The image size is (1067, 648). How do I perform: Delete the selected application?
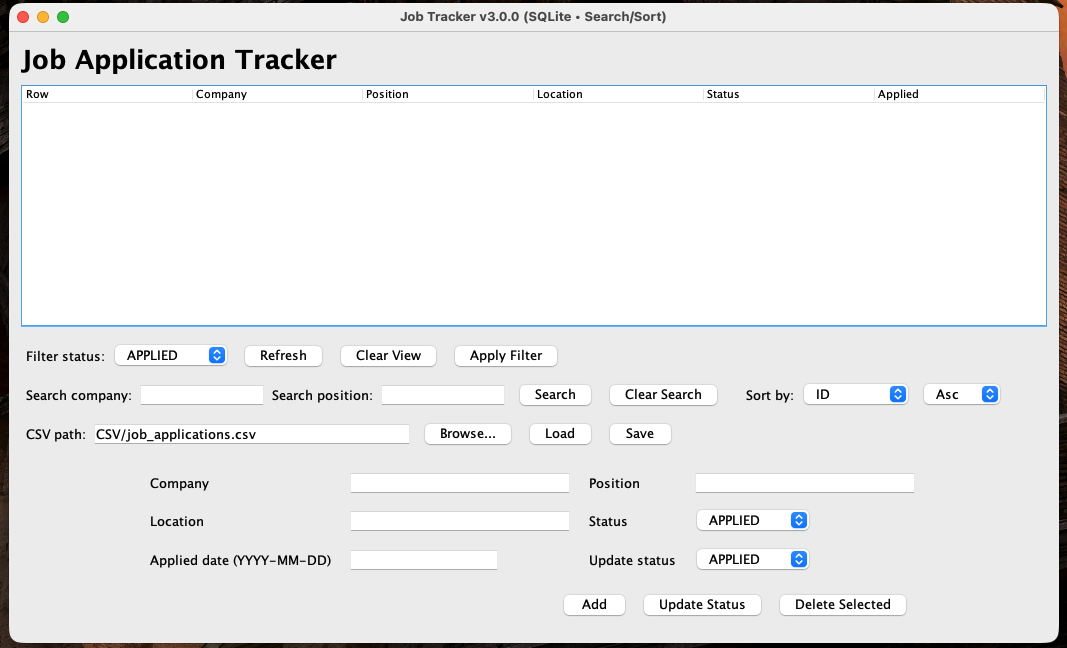tap(842, 604)
